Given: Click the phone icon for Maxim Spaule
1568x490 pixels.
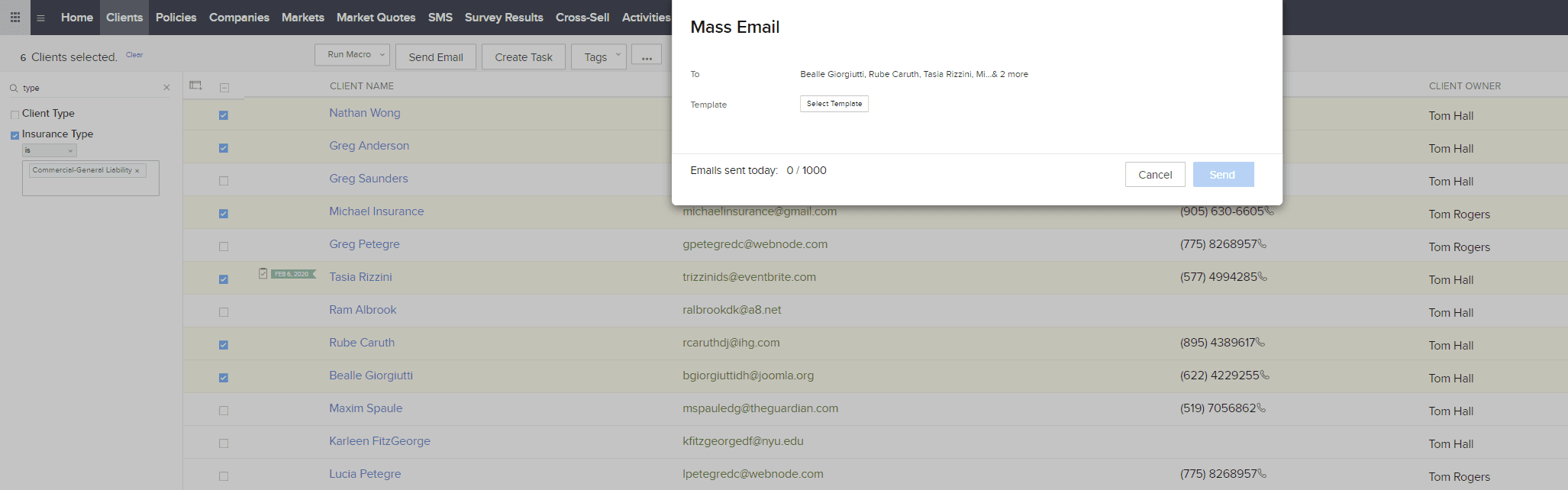Looking at the screenshot, I should (1261, 408).
